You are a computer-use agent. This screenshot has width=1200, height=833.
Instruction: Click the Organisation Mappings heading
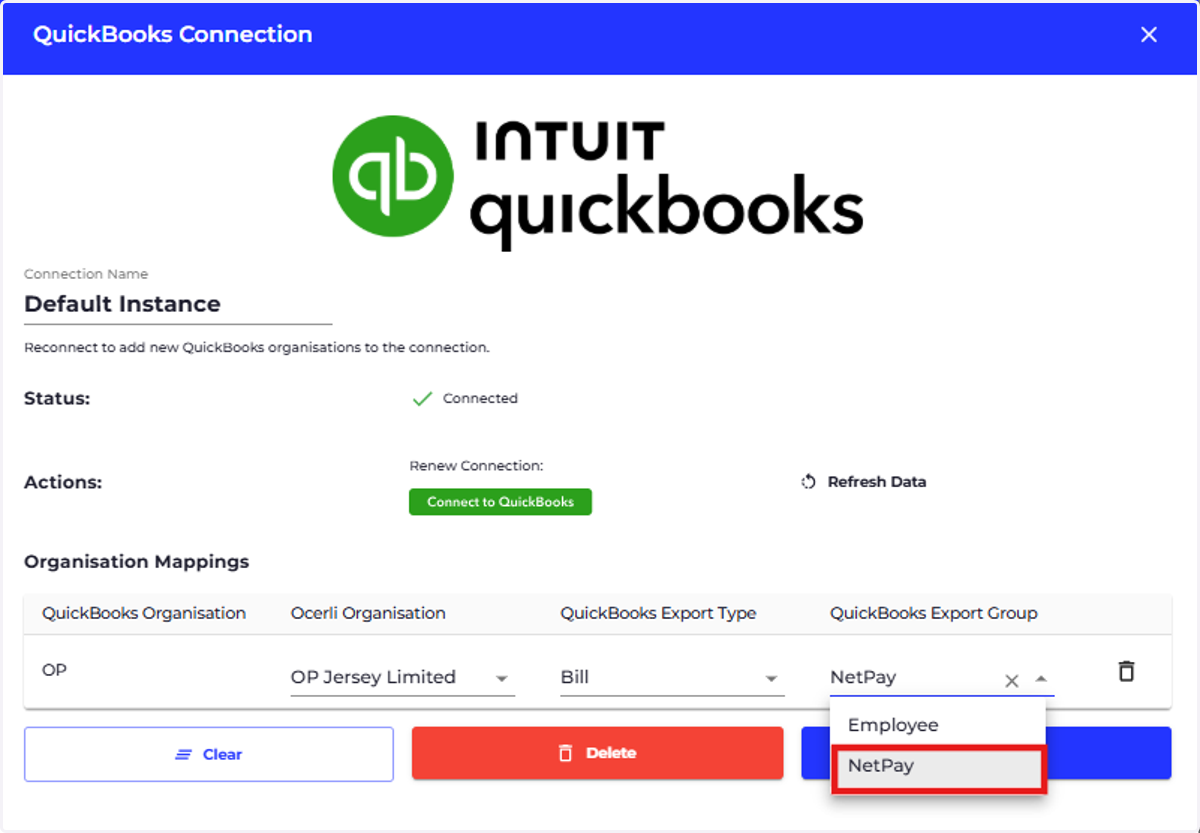click(137, 562)
